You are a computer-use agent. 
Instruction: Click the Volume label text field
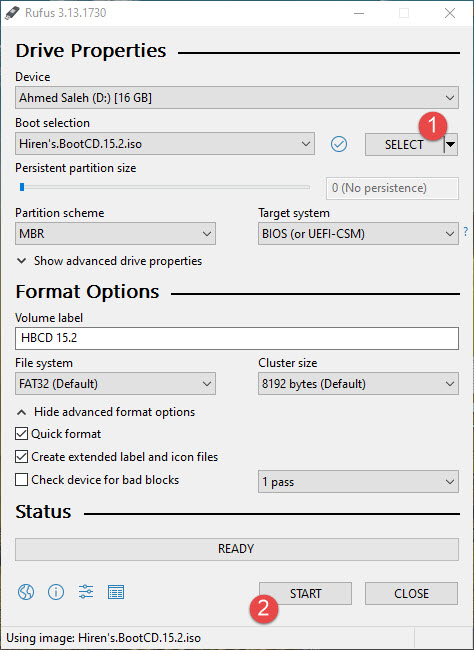(x=237, y=338)
